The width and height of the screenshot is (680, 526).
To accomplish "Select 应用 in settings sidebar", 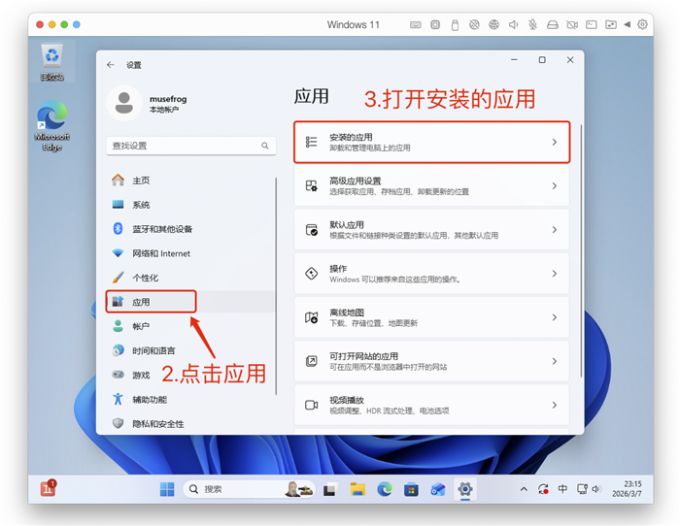I will point(190,302).
